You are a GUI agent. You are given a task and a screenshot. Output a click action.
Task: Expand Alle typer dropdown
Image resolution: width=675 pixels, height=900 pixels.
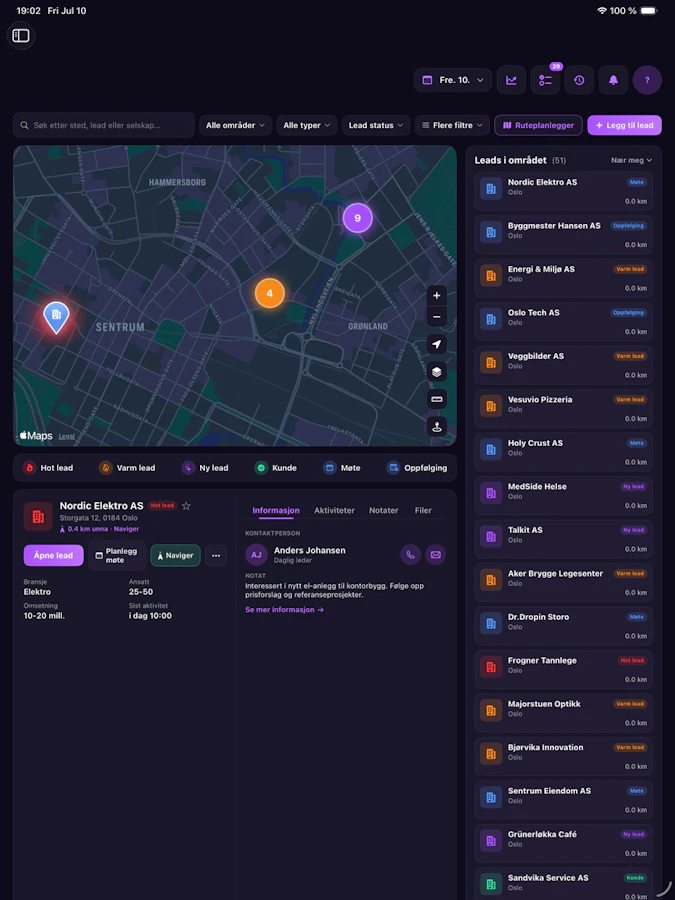tap(307, 125)
